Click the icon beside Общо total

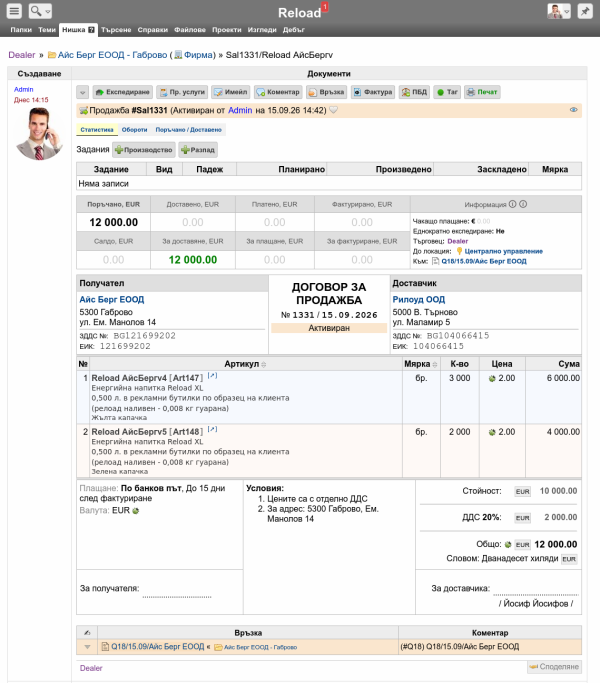click(x=508, y=544)
